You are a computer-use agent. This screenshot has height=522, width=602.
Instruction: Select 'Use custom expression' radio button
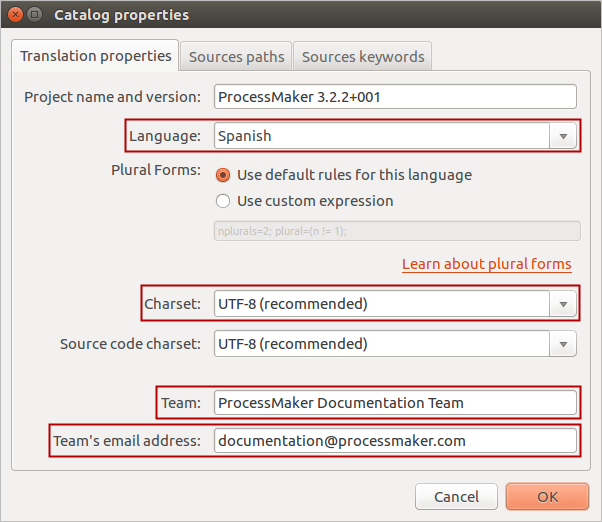pos(223,201)
